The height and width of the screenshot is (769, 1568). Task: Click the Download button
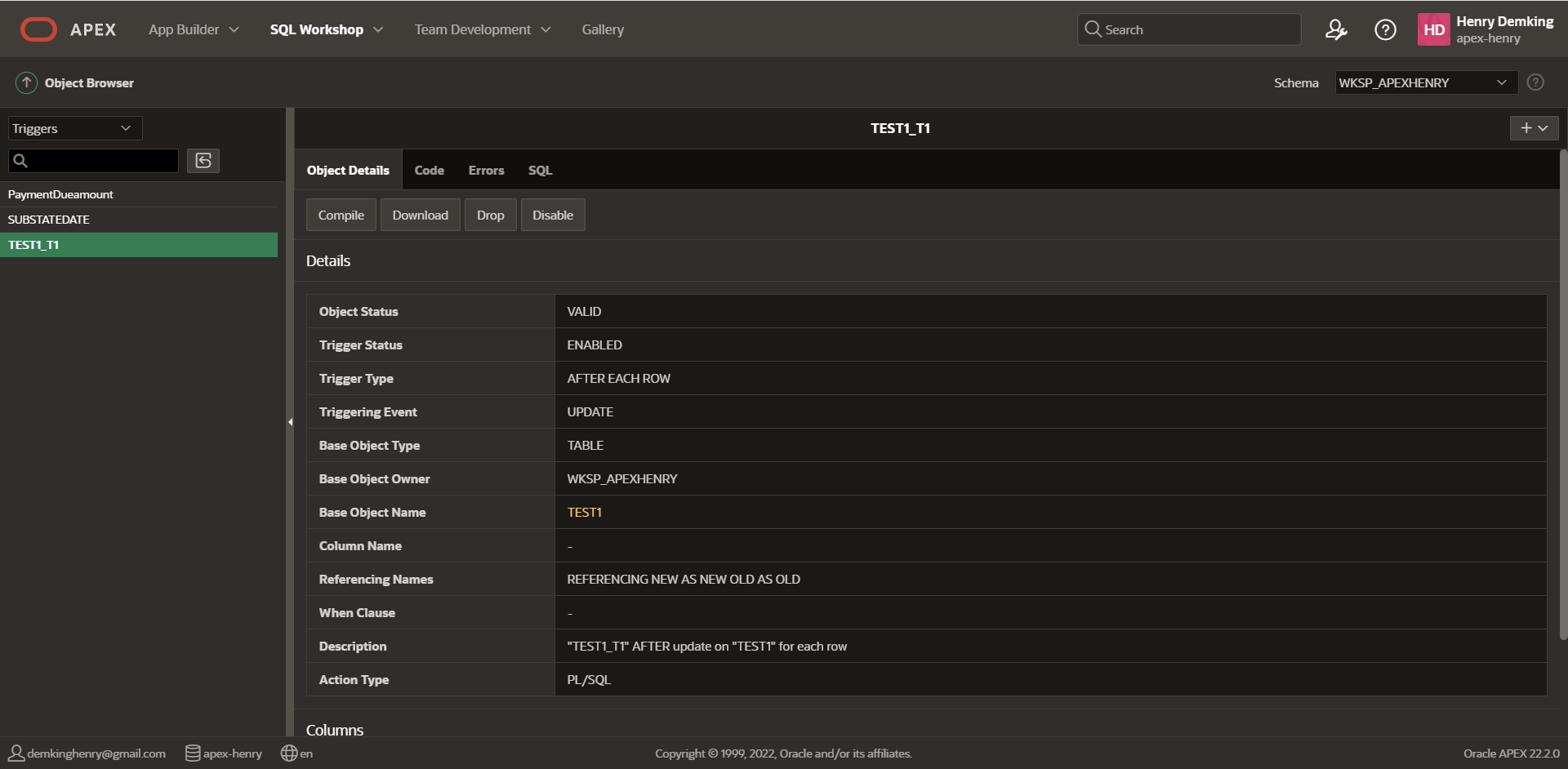click(x=420, y=215)
